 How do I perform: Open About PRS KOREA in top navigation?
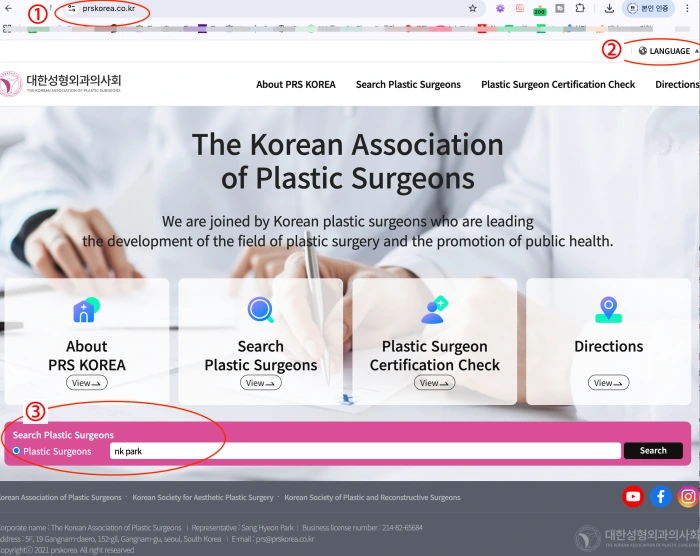296,85
